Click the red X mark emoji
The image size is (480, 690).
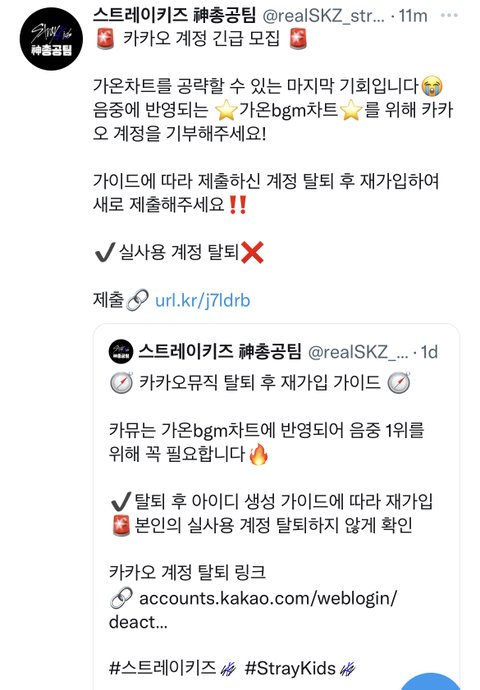[252, 253]
